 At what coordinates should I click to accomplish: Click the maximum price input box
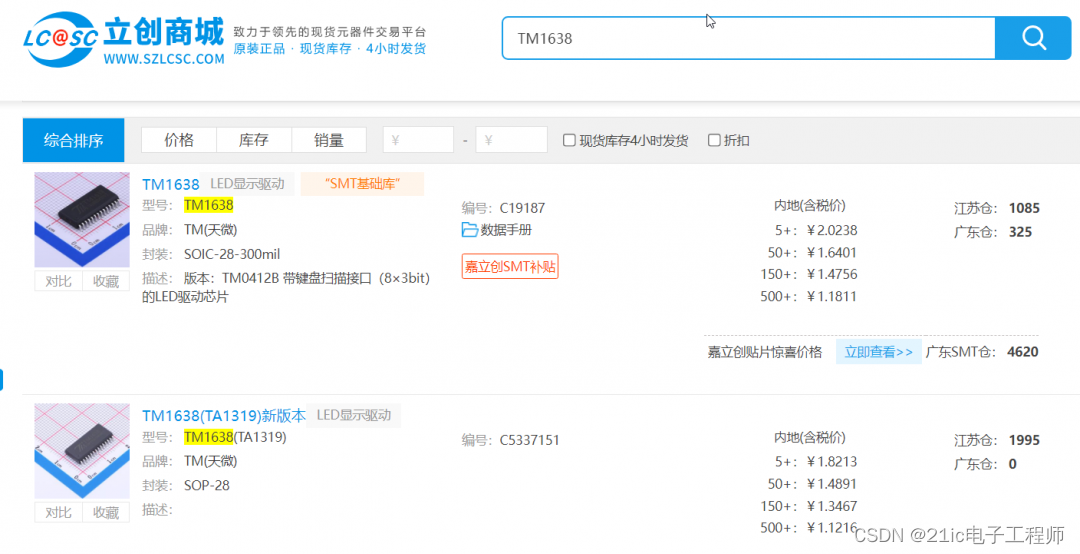(512, 140)
